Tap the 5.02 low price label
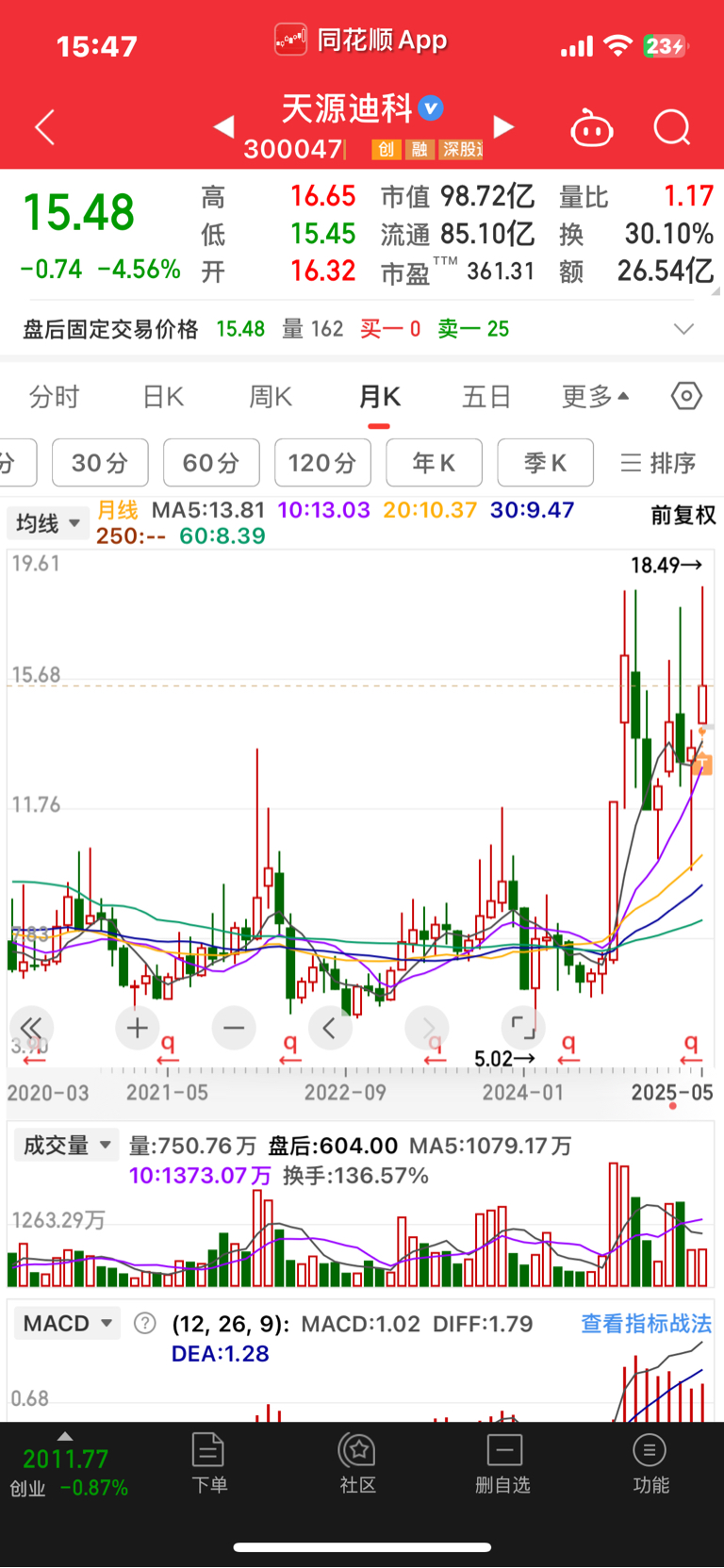Viewport: 724px width, 1568px height. tap(504, 1059)
